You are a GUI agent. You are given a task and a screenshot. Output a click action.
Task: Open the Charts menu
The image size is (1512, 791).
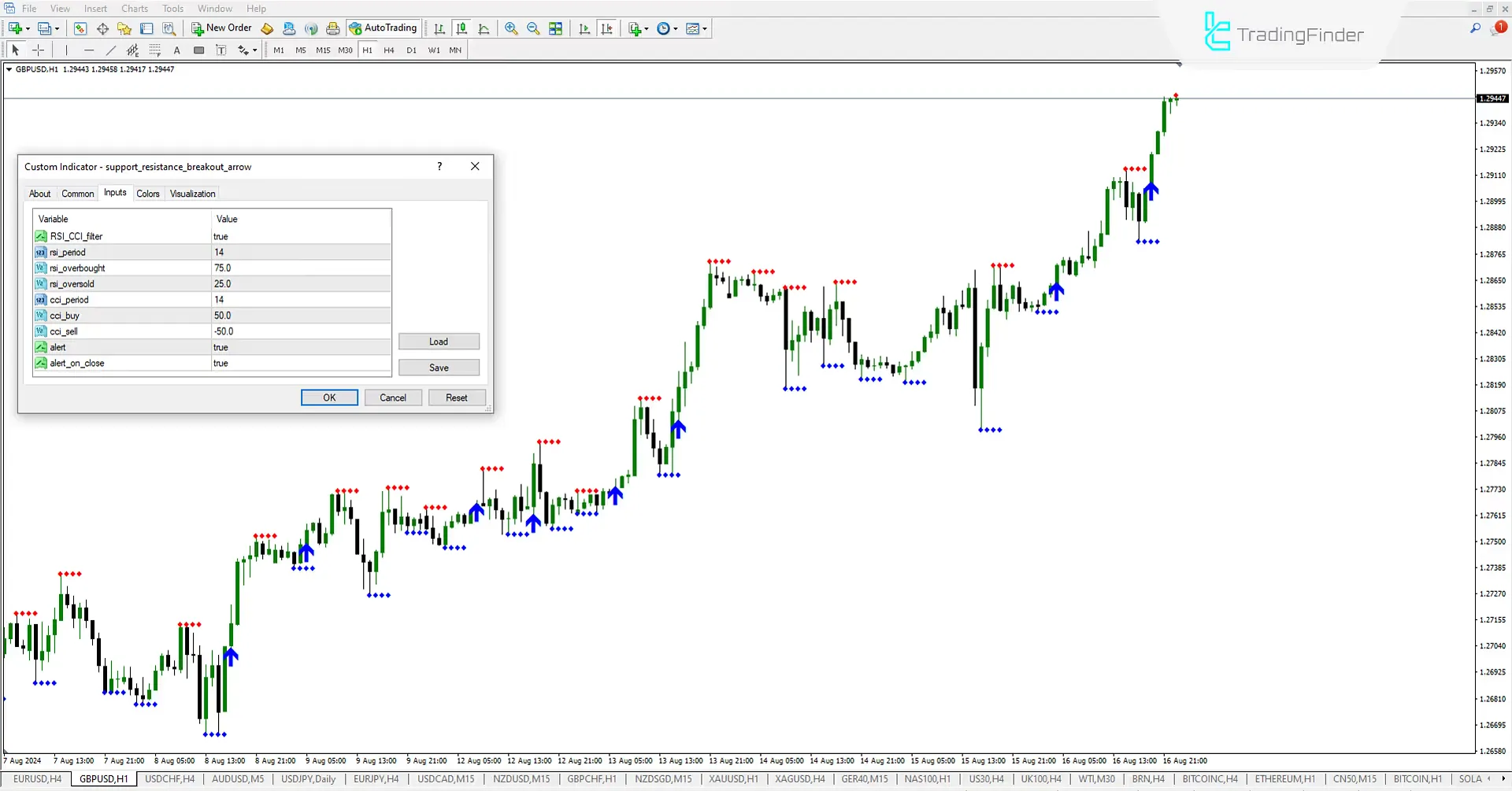[x=134, y=9]
